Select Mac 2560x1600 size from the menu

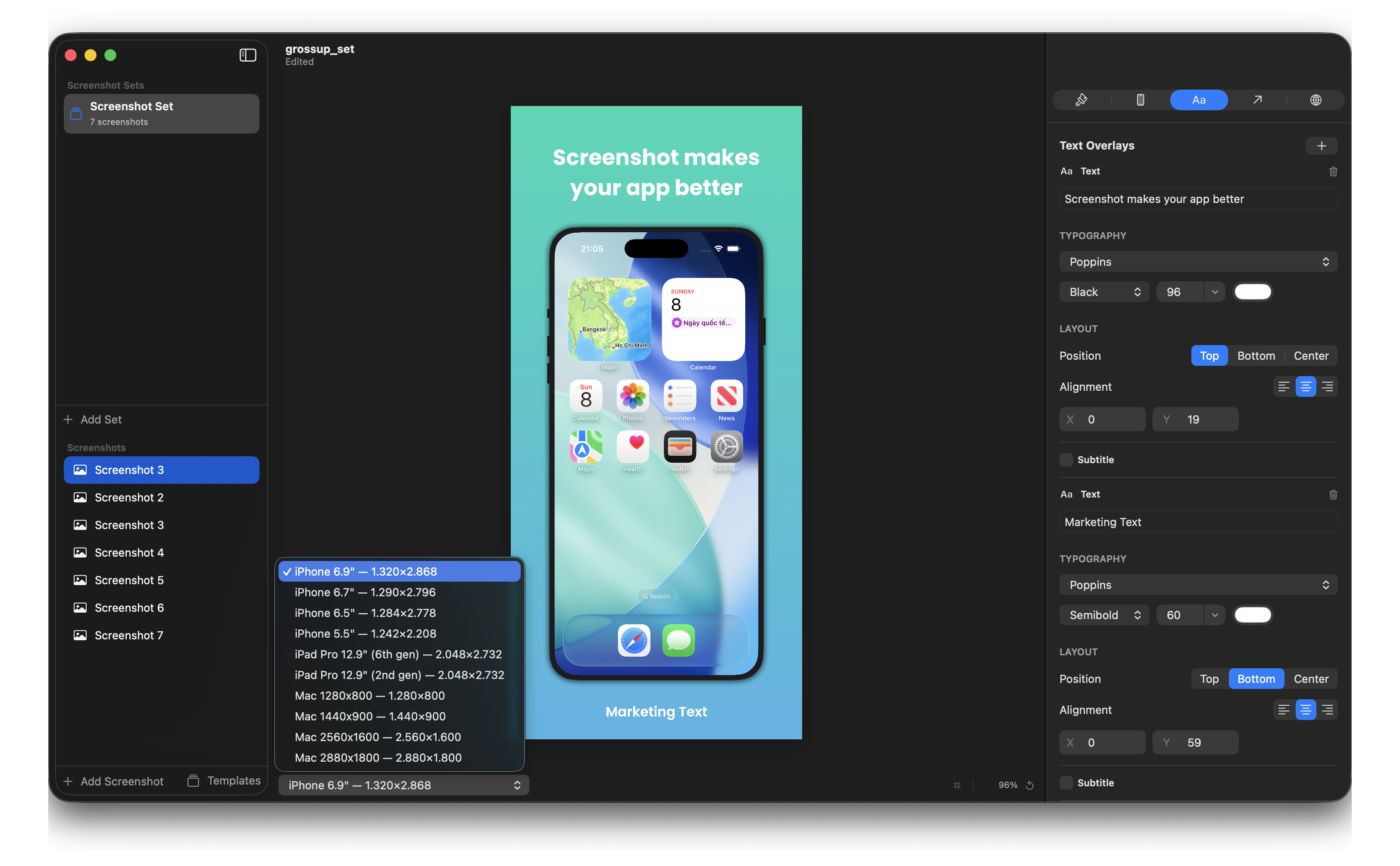[378, 737]
